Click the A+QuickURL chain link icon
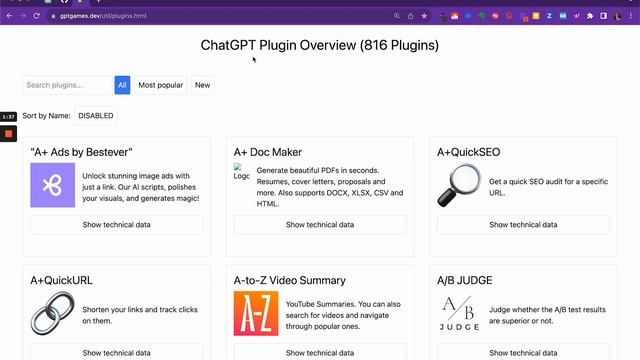 point(53,313)
